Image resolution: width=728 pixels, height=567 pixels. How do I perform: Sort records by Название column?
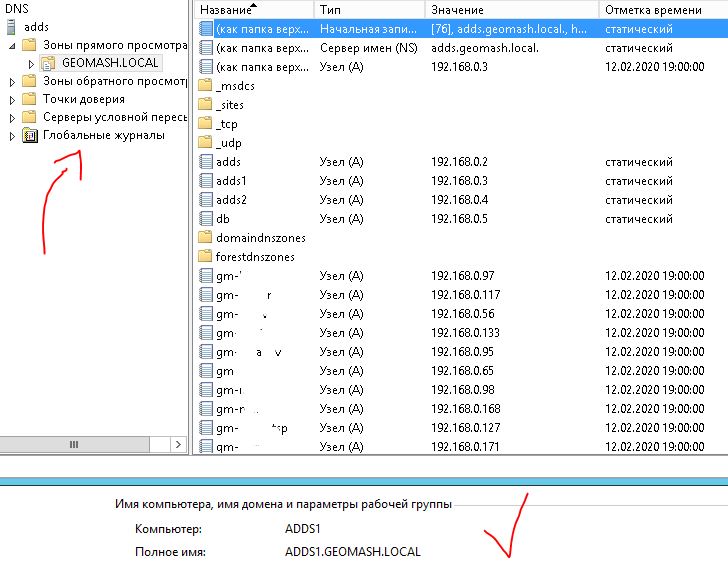click(x=254, y=9)
